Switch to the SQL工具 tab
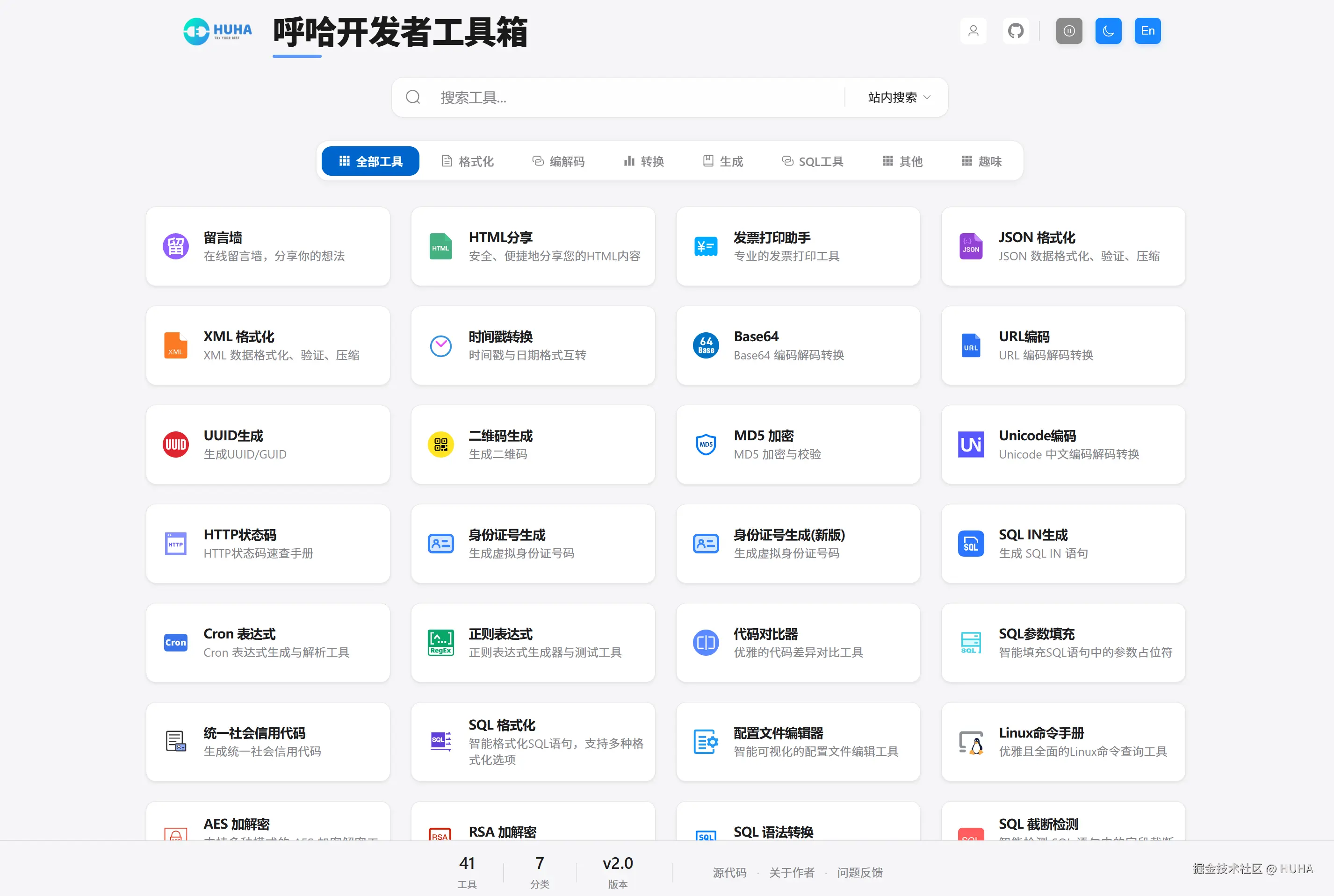The width and height of the screenshot is (1334, 896). 812,161
